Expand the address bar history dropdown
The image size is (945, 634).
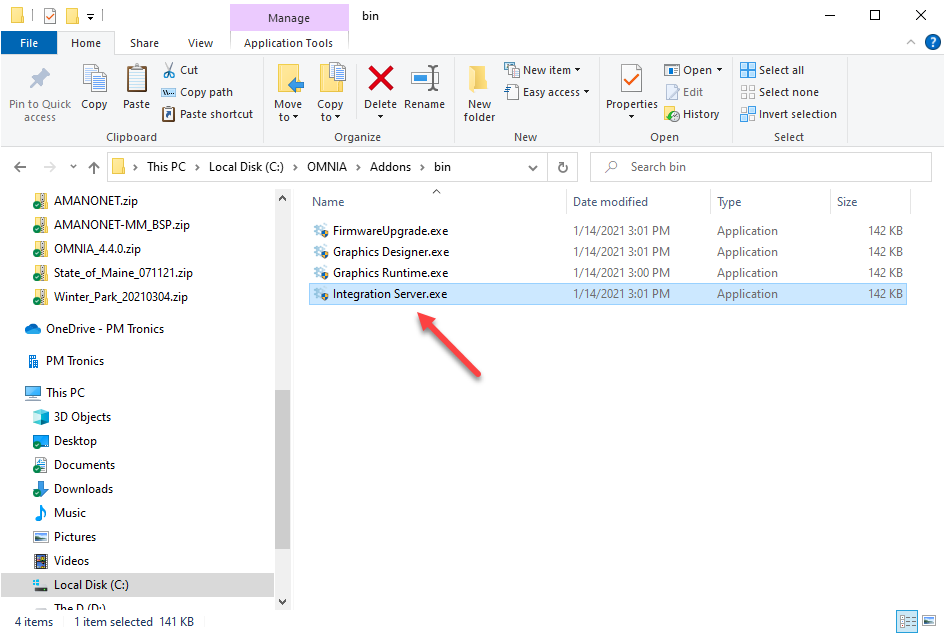(533, 168)
